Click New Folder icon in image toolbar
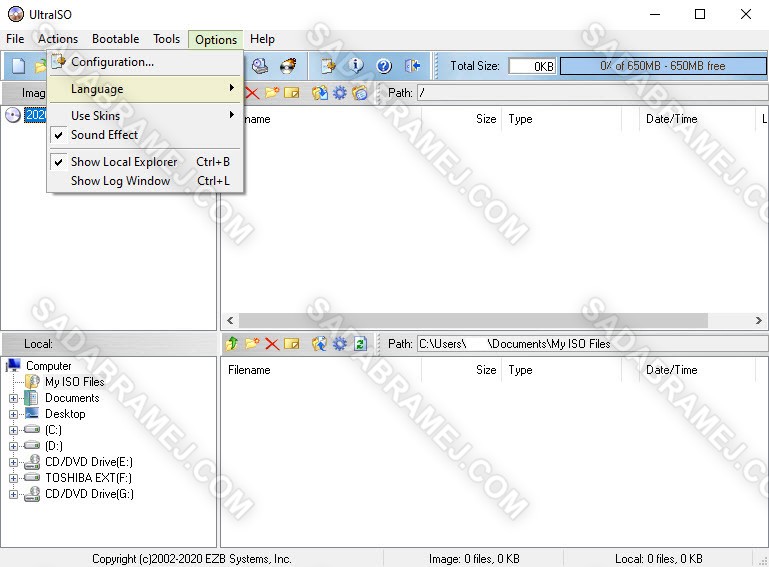This screenshot has width=769, height=567. pos(272,93)
